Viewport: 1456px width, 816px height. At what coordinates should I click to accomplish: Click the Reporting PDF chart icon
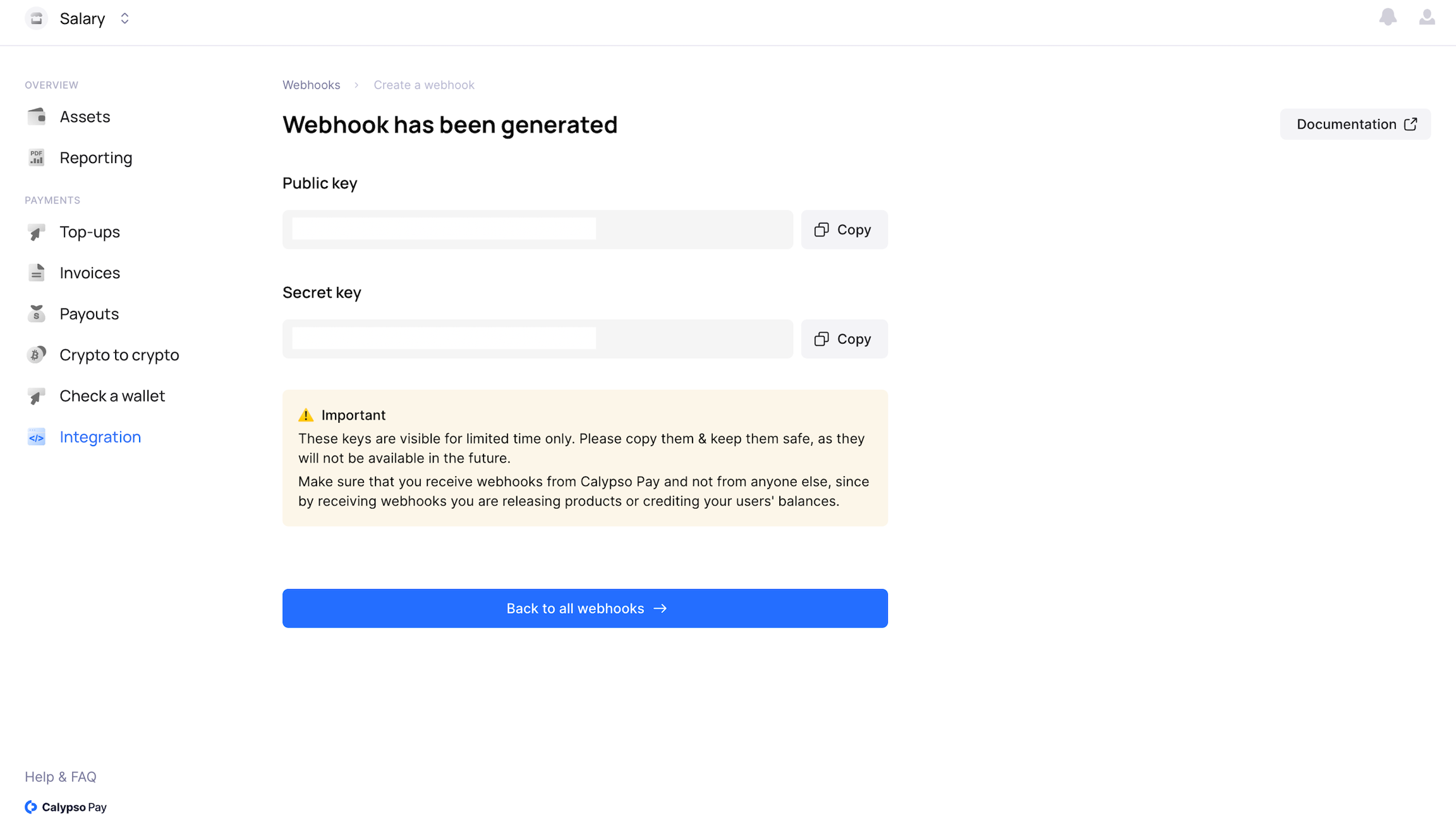pos(37,157)
